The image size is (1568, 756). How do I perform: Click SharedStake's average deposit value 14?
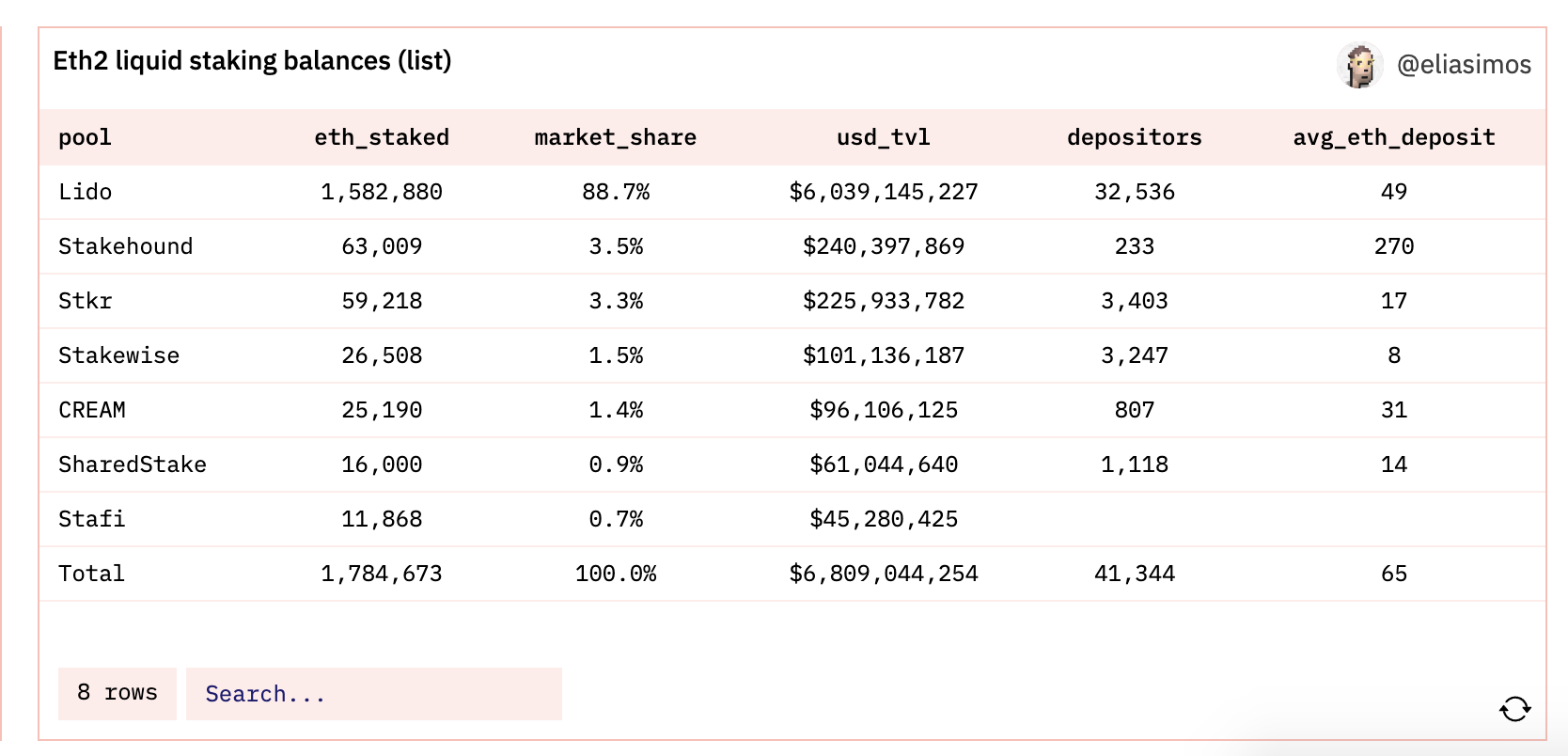click(x=1394, y=465)
